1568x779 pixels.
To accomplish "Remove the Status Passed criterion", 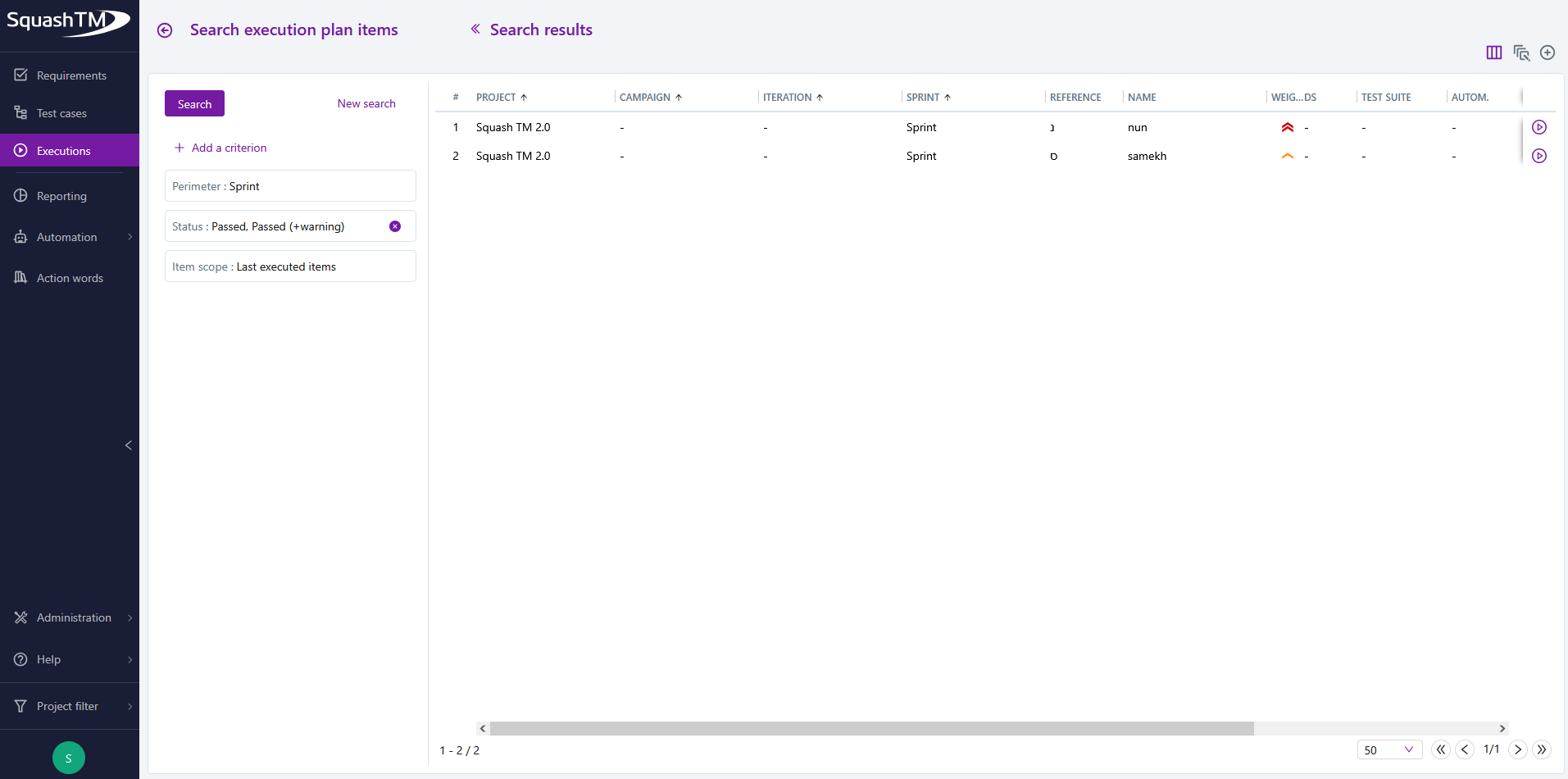I will tap(396, 225).
